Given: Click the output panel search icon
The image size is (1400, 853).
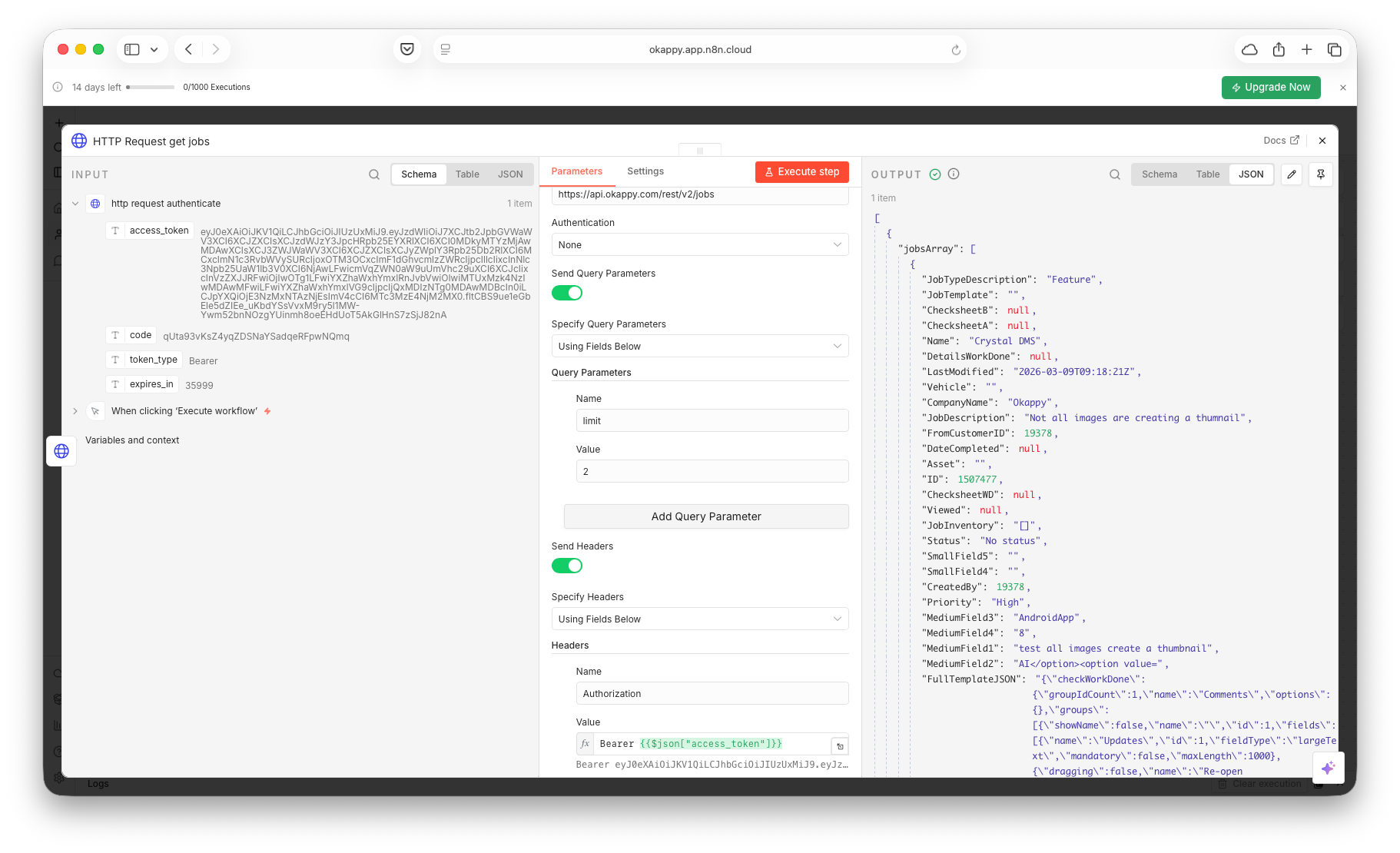Looking at the screenshot, I should [1115, 174].
